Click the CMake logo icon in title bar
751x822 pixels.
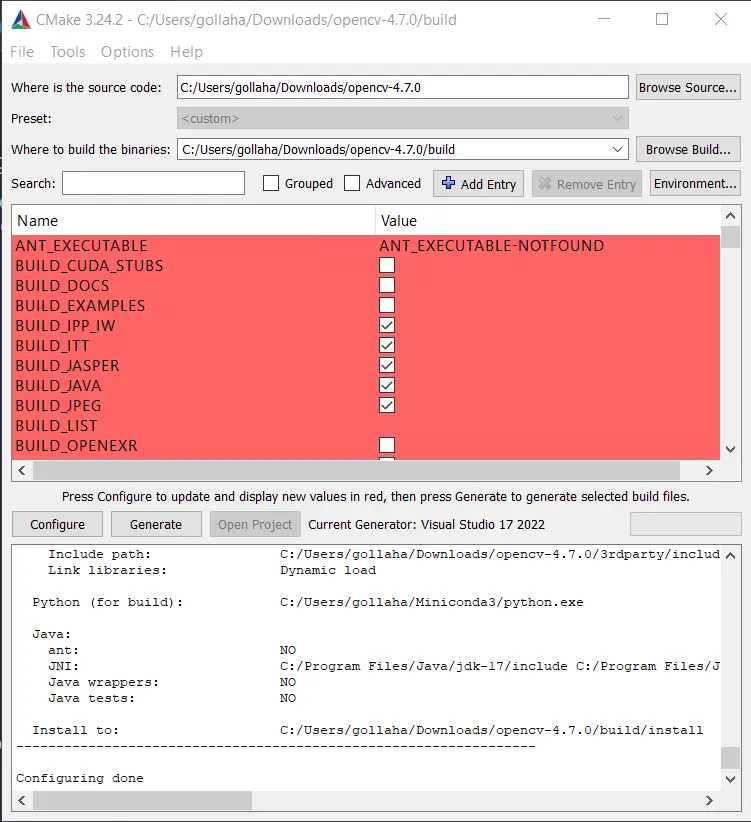pos(21,20)
